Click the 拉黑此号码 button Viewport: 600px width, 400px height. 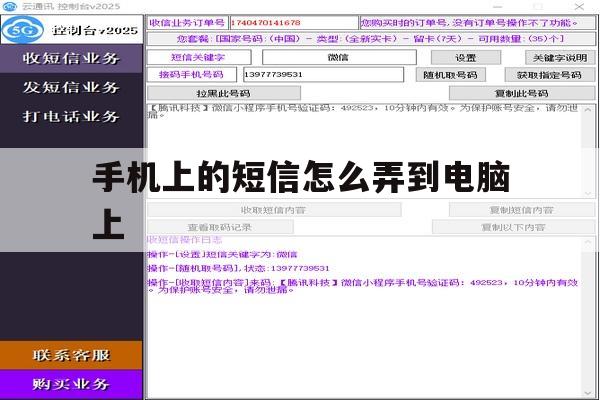point(223,93)
